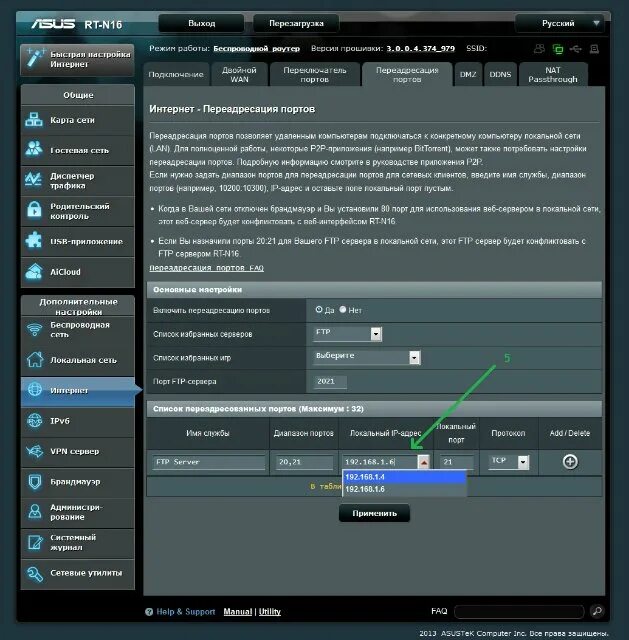Switch to the DMZ tab
This screenshot has height=640, width=629.
[x=468, y=74]
